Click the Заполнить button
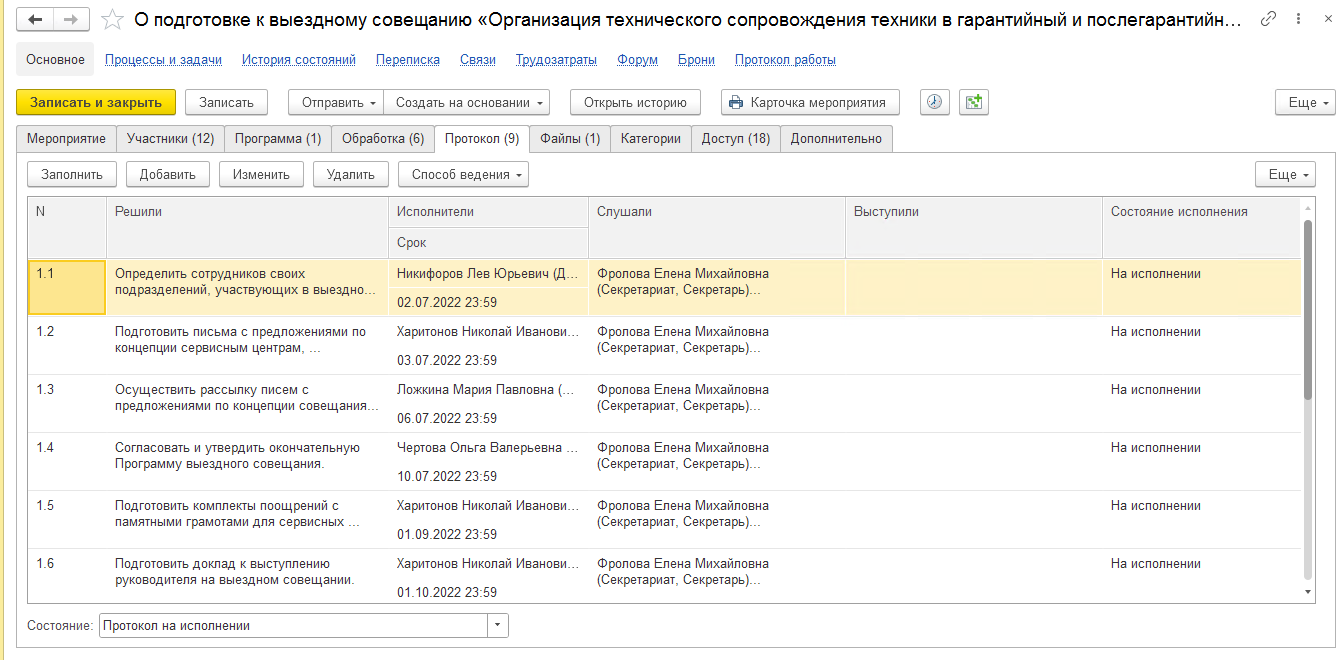The image size is (1343, 660). pyautogui.click(x=72, y=174)
